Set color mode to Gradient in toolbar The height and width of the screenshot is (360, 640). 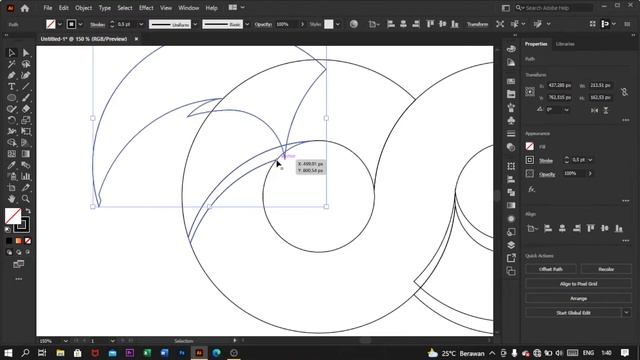[x=18, y=241]
